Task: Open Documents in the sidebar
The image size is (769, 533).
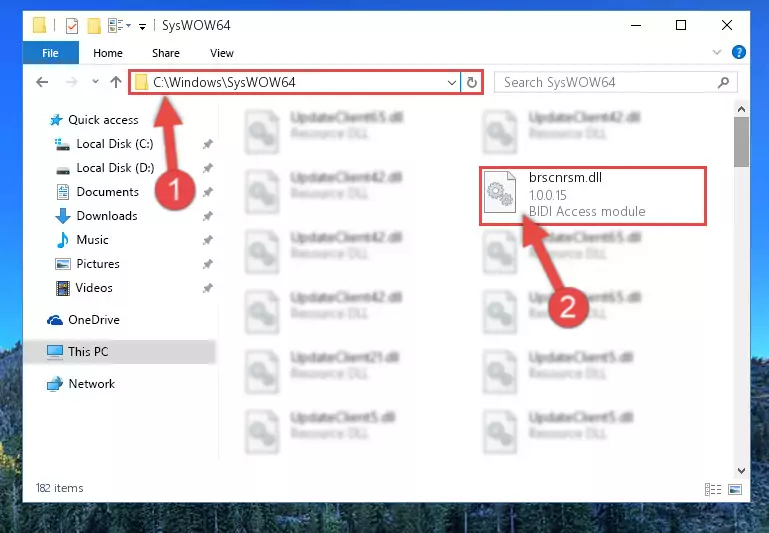Action: pos(107,192)
